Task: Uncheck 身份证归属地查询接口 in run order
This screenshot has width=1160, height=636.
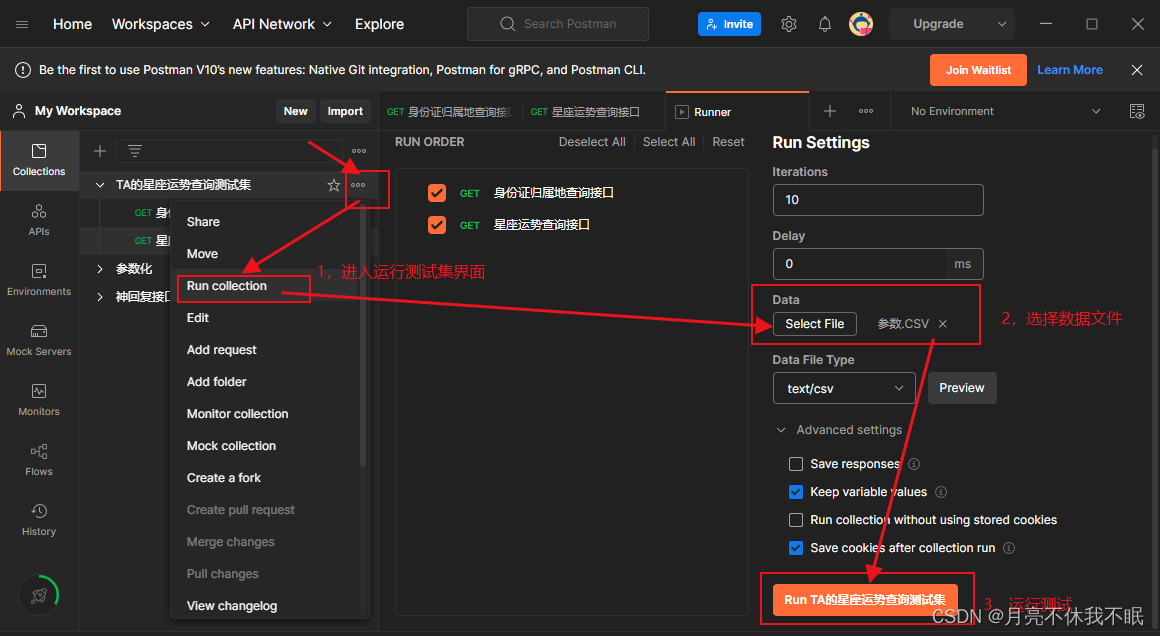Action: pyautogui.click(x=437, y=193)
